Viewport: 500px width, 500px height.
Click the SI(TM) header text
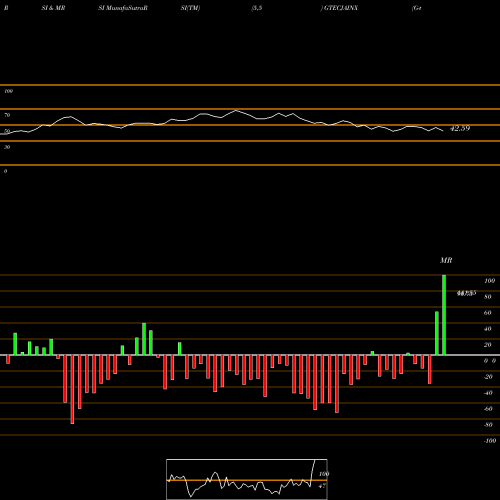(x=190, y=8)
